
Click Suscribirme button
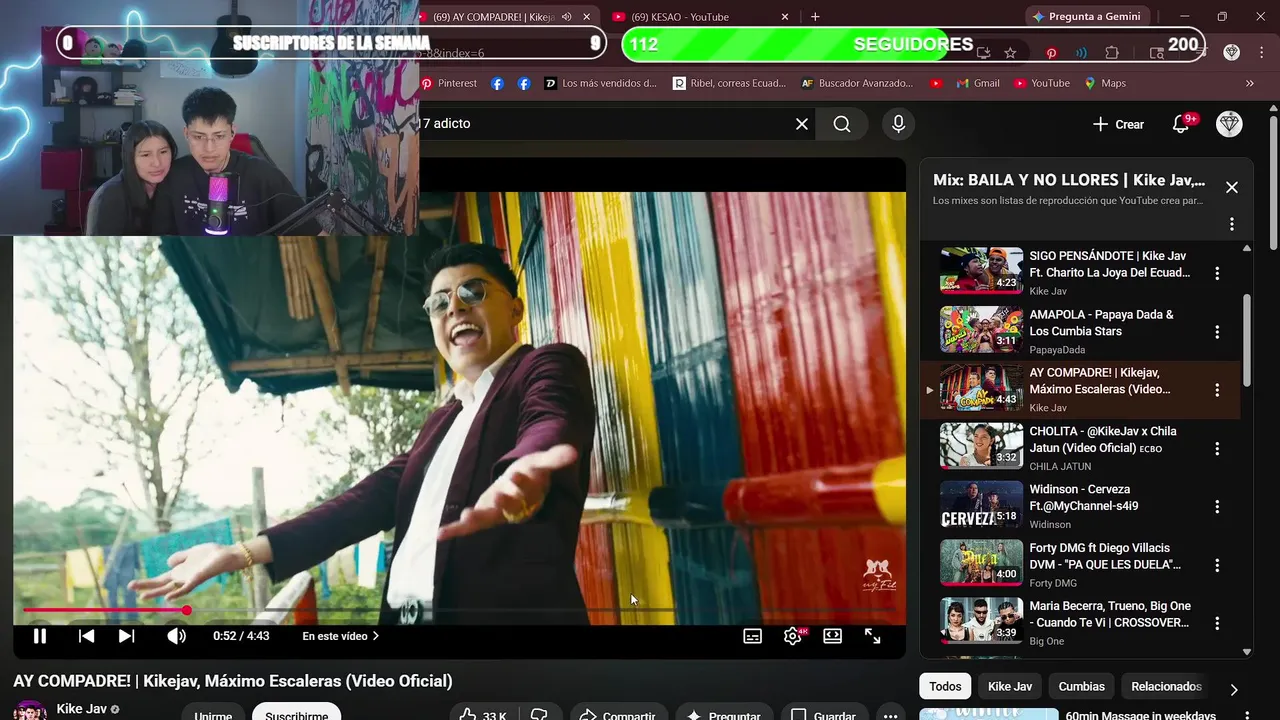click(296, 711)
